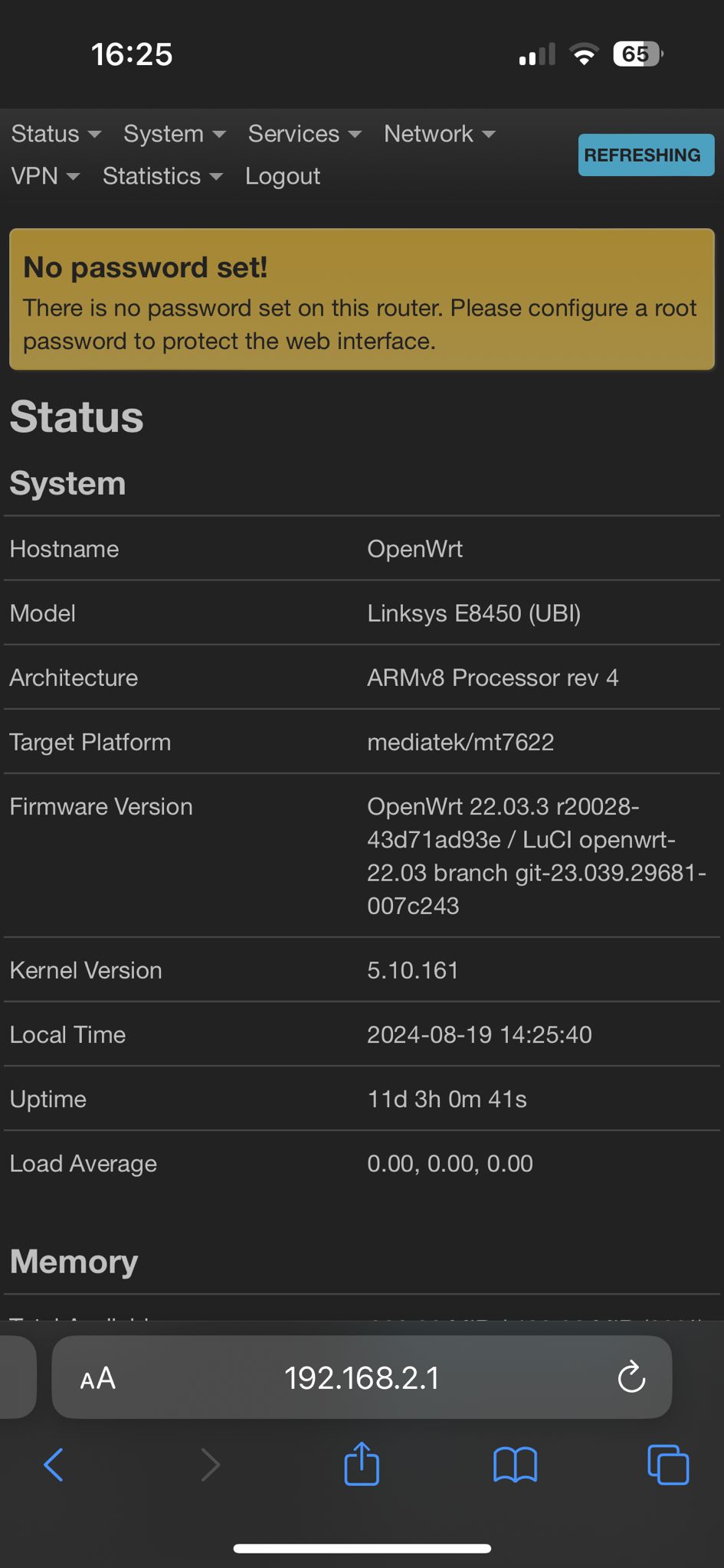Image resolution: width=724 pixels, height=1568 pixels.
Task: Select the Status page heading
Action: click(77, 416)
